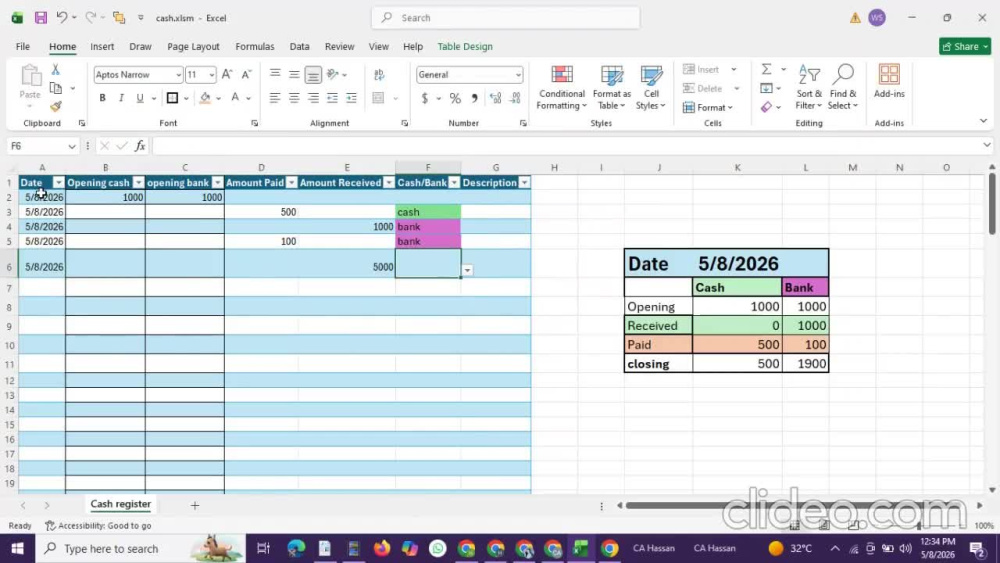Toggle bottom align
1000x563 pixels.
tap(313, 75)
